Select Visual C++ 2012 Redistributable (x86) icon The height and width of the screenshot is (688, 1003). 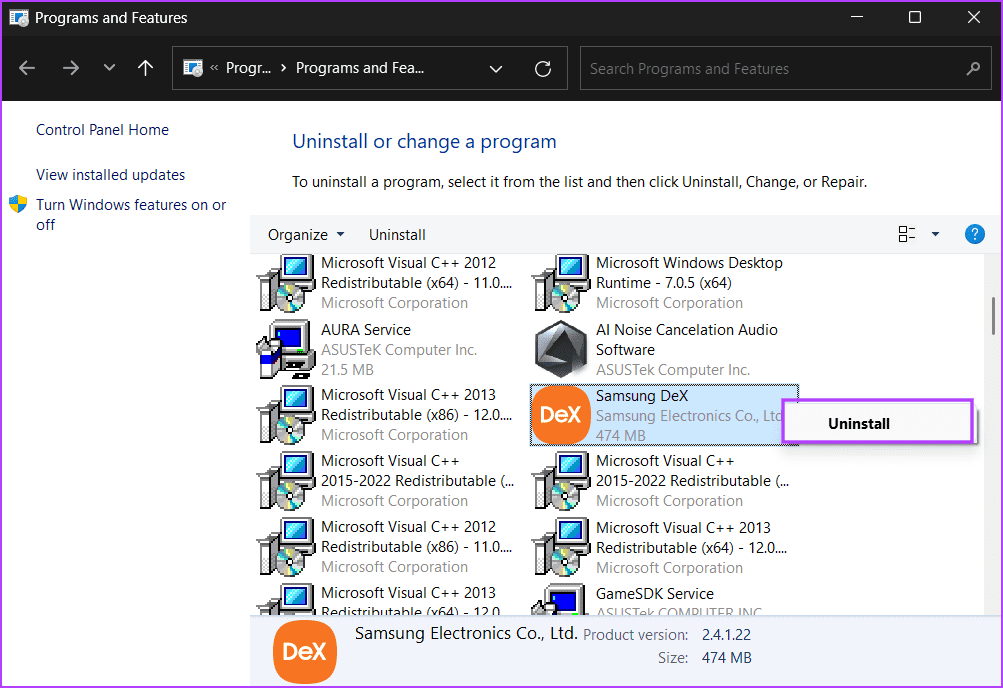(287, 547)
